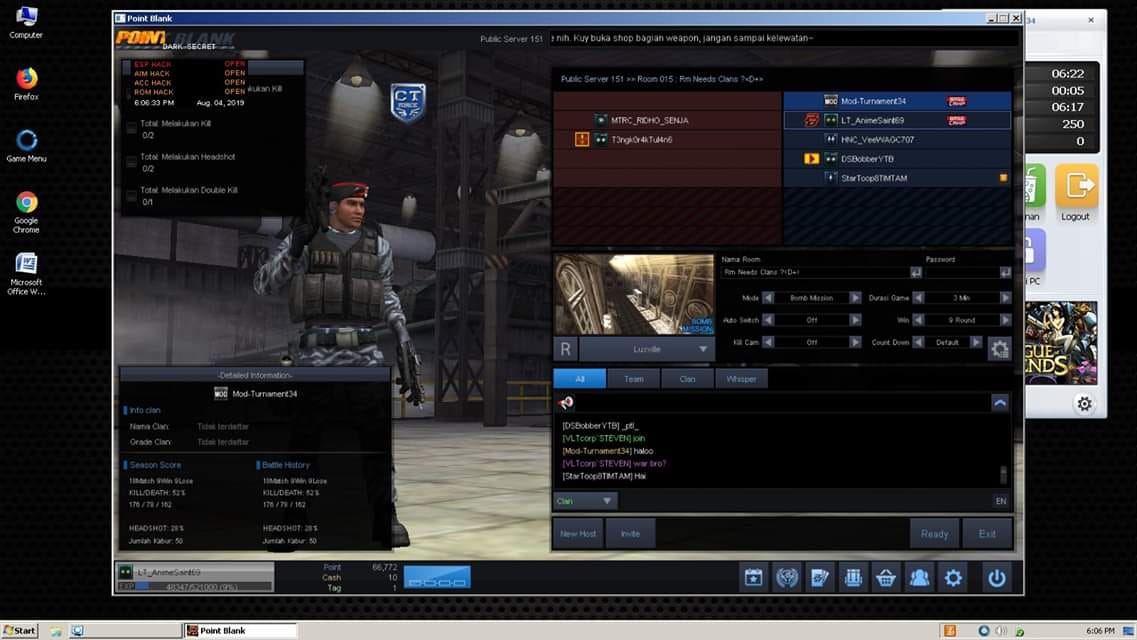Open the Clan chat channel dropdown
Viewport: 1137px width, 640px height.
tap(585, 501)
